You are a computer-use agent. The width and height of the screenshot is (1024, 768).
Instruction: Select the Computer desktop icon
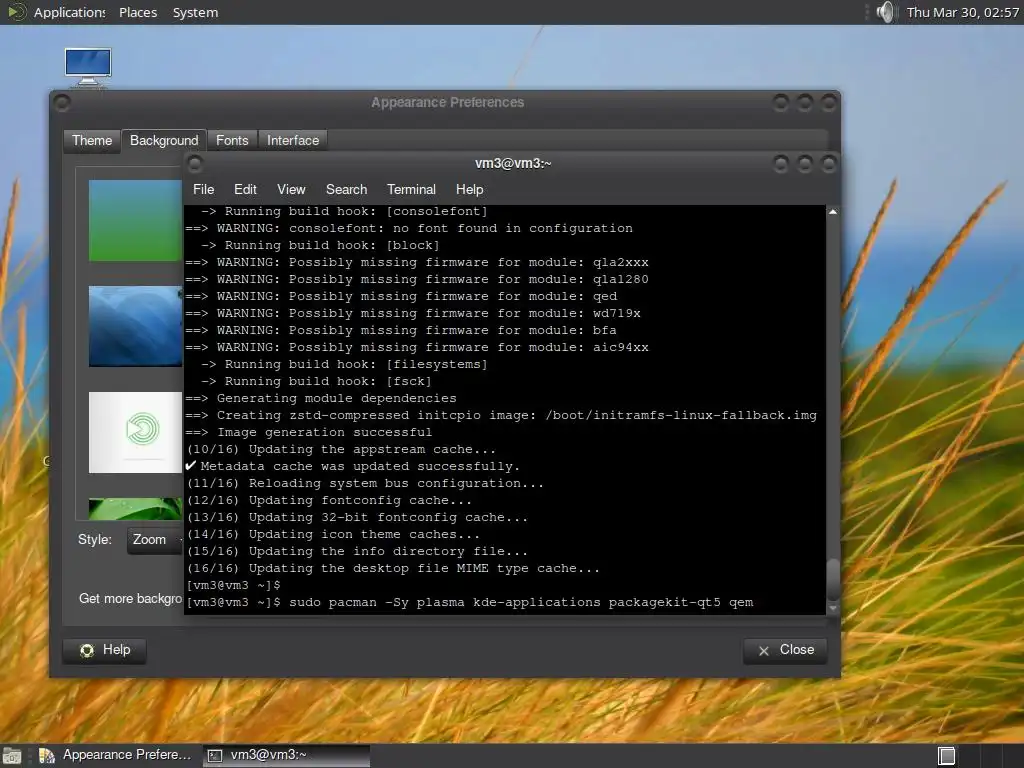(x=88, y=67)
